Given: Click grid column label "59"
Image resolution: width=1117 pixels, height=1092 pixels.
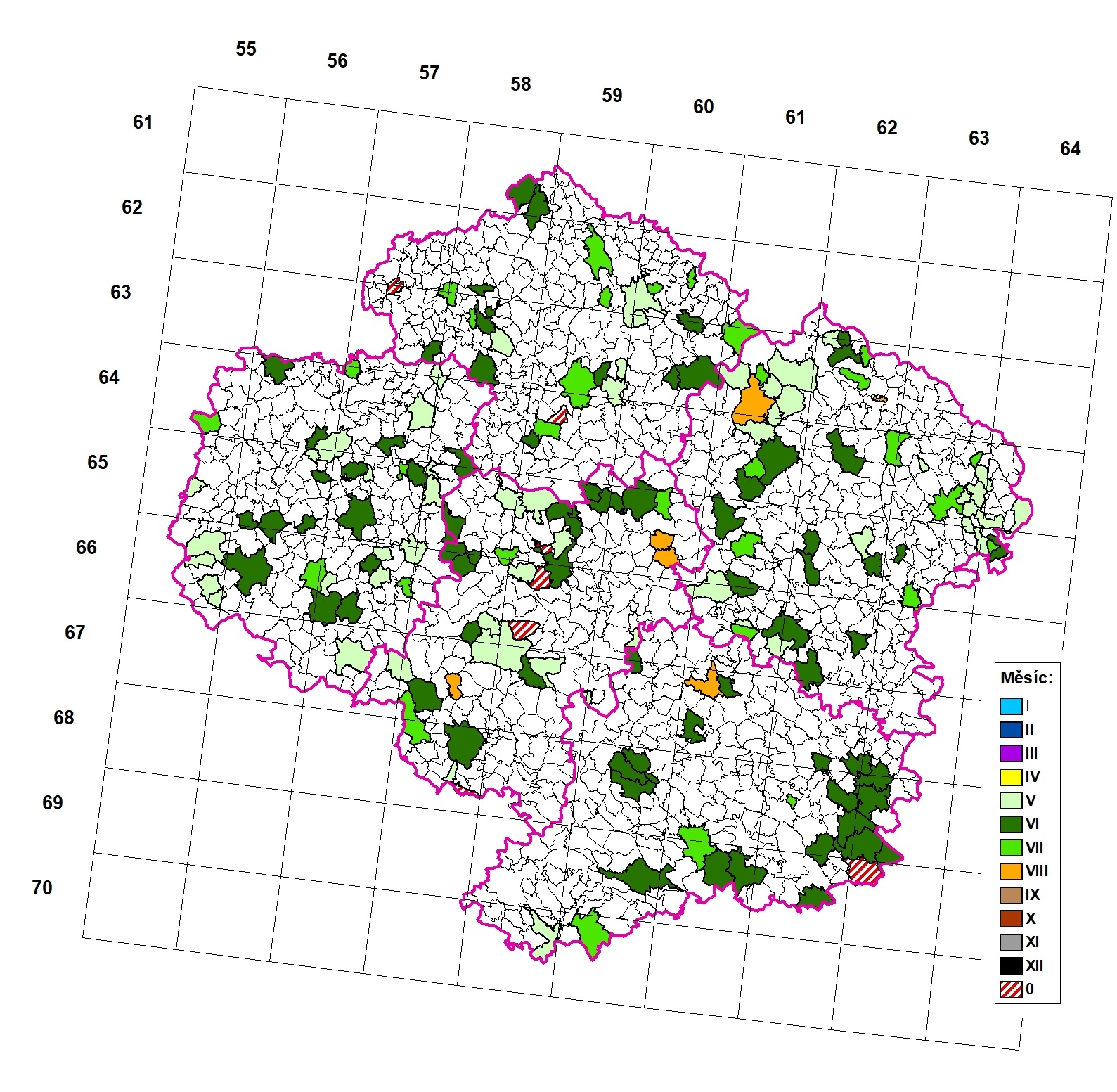Looking at the screenshot, I should [612, 96].
